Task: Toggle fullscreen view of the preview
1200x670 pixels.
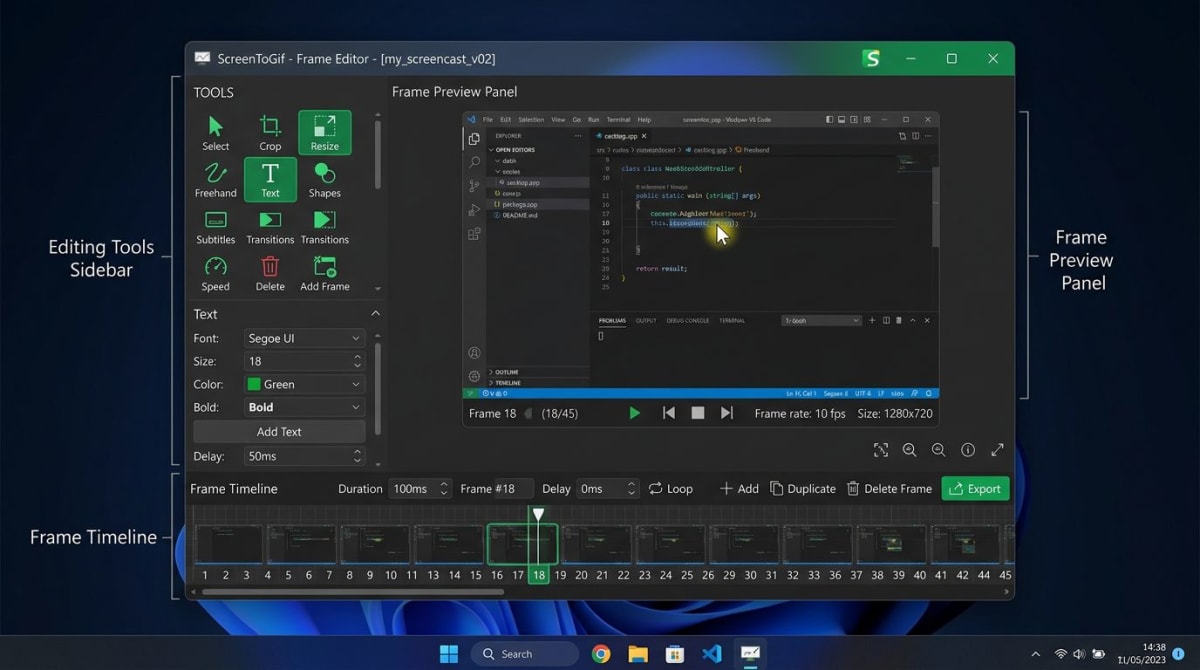Action: pyautogui.click(x=997, y=450)
